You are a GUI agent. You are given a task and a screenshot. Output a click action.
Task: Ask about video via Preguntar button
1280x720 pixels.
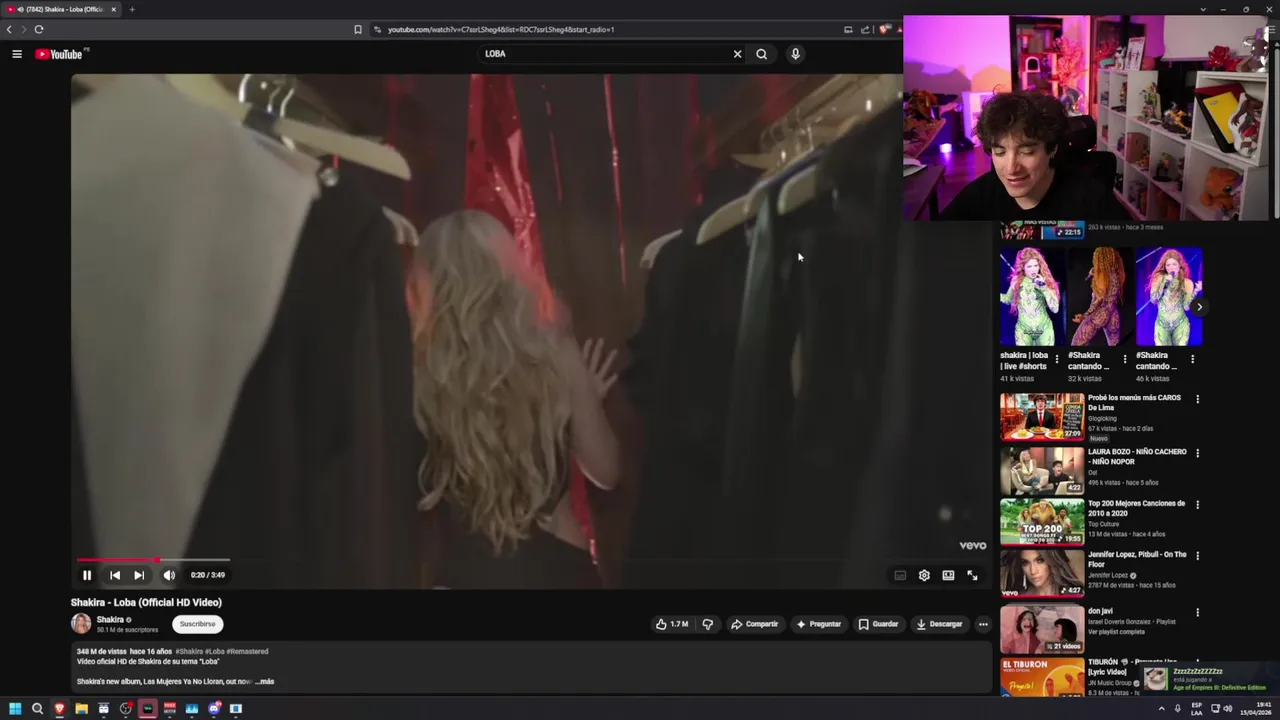coord(818,624)
